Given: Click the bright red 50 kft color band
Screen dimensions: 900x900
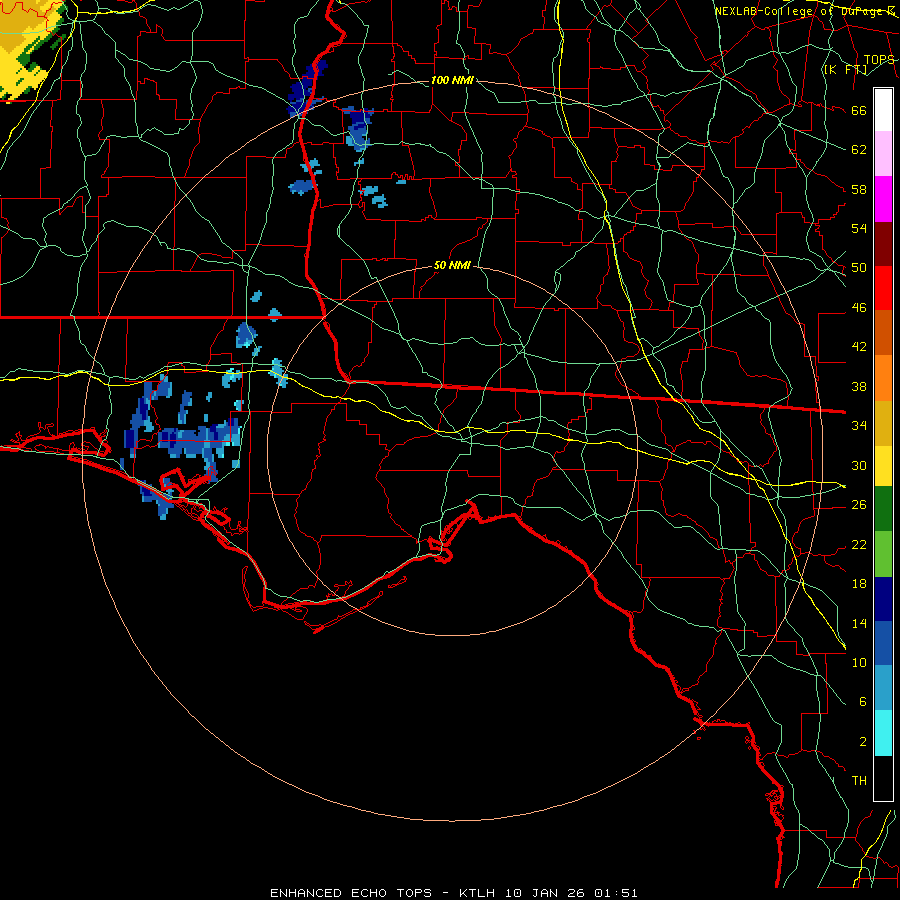Looking at the screenshot, I should [883, 288].
